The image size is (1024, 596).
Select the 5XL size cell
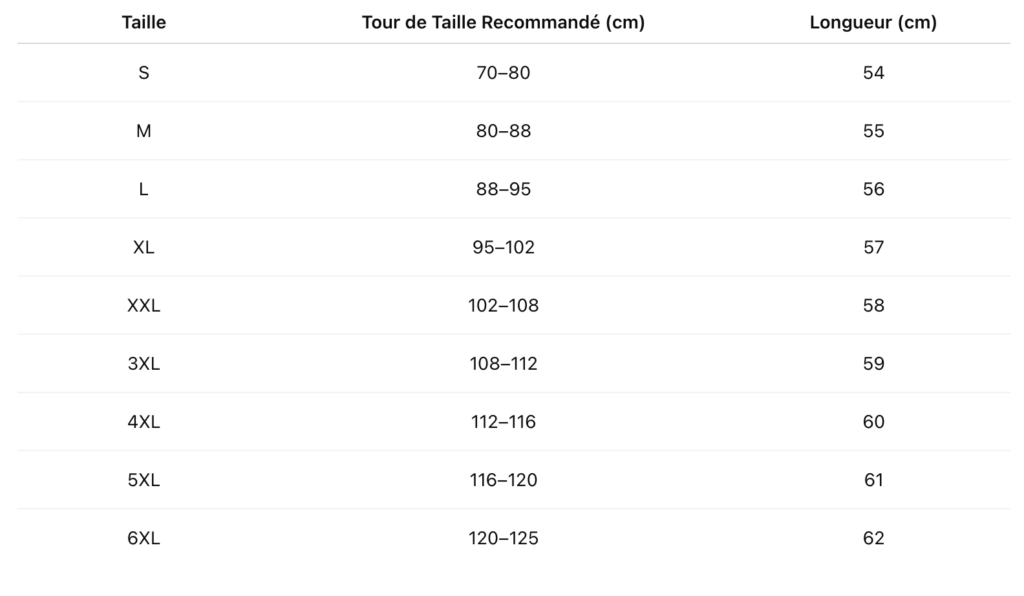[144, 480]
